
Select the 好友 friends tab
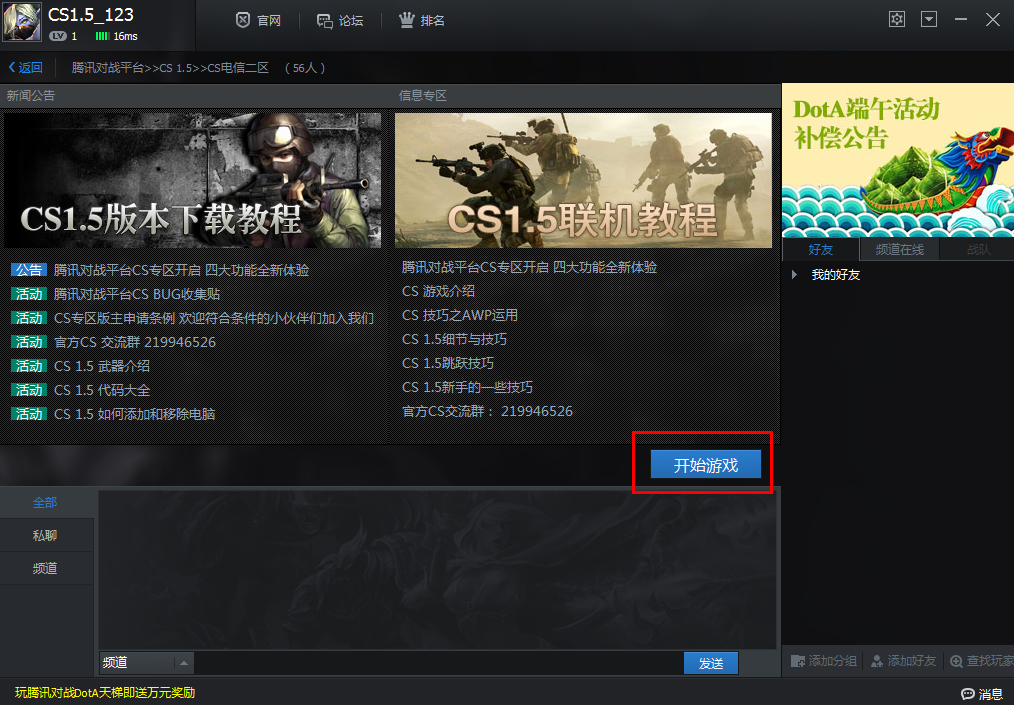tap(821, 249)
